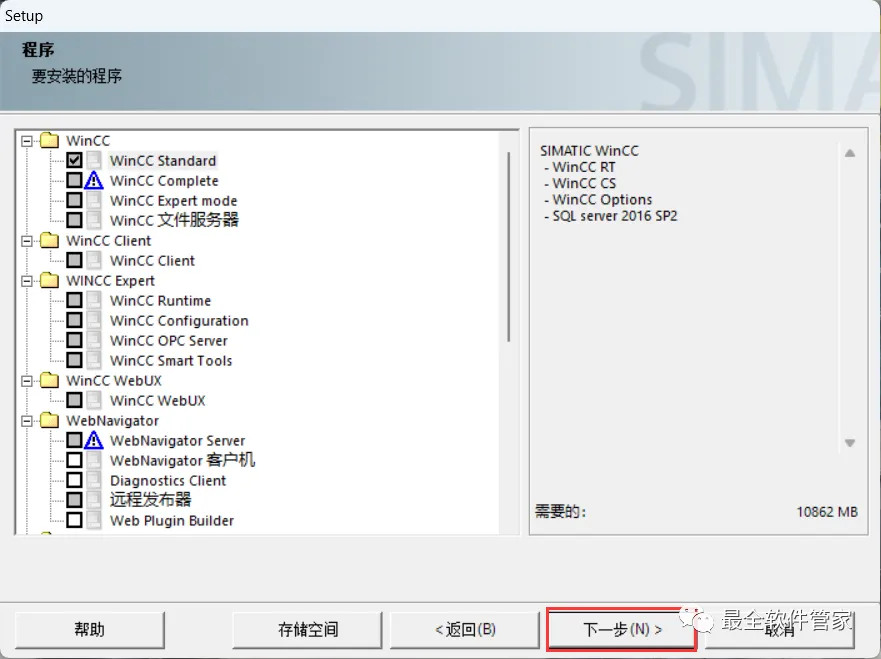Collapse the WINCC Expert tree node
Viewport: 881px width, 659px height.
26,281
